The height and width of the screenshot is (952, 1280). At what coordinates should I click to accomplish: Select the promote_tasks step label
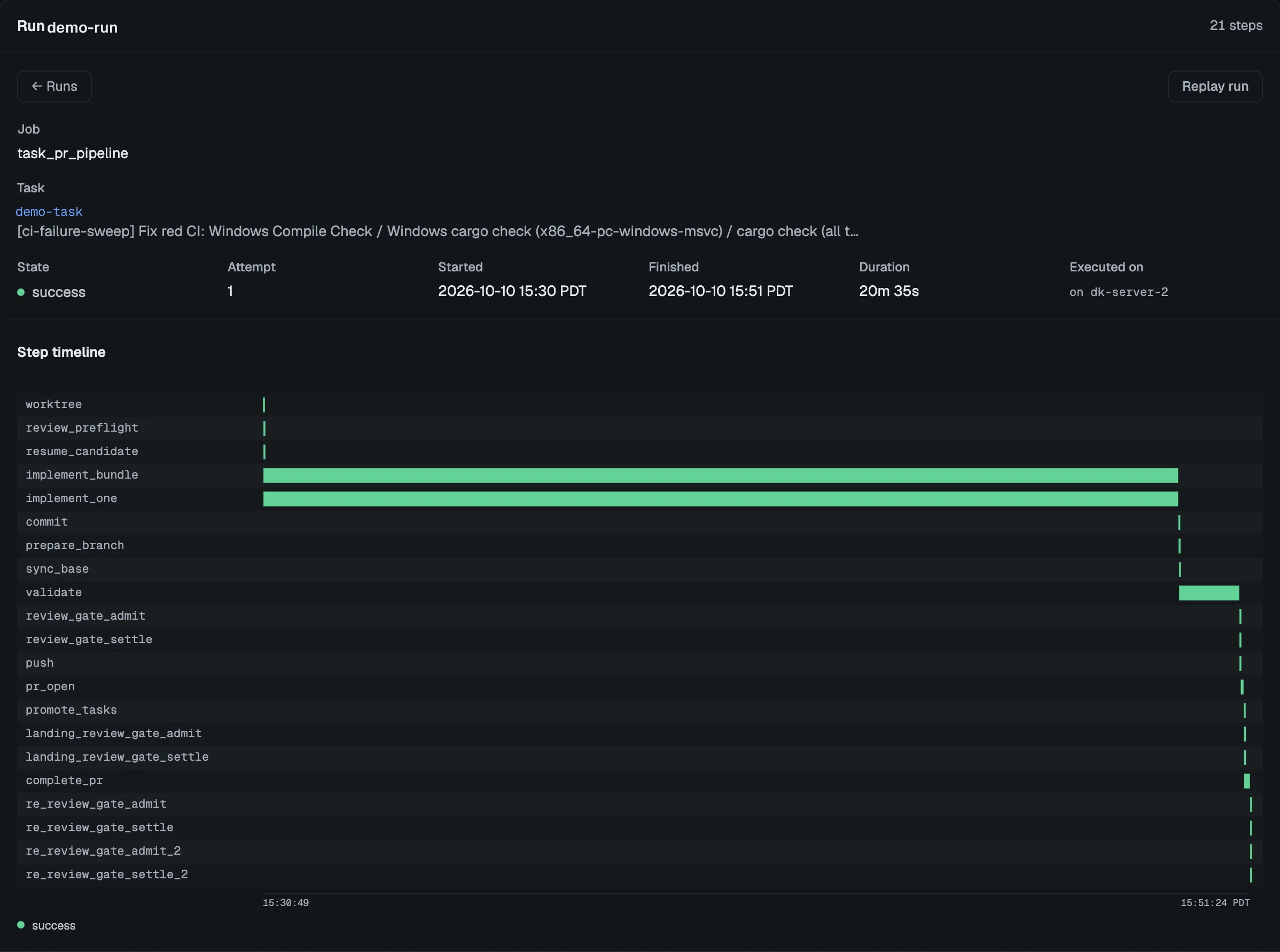coord(72,710)
